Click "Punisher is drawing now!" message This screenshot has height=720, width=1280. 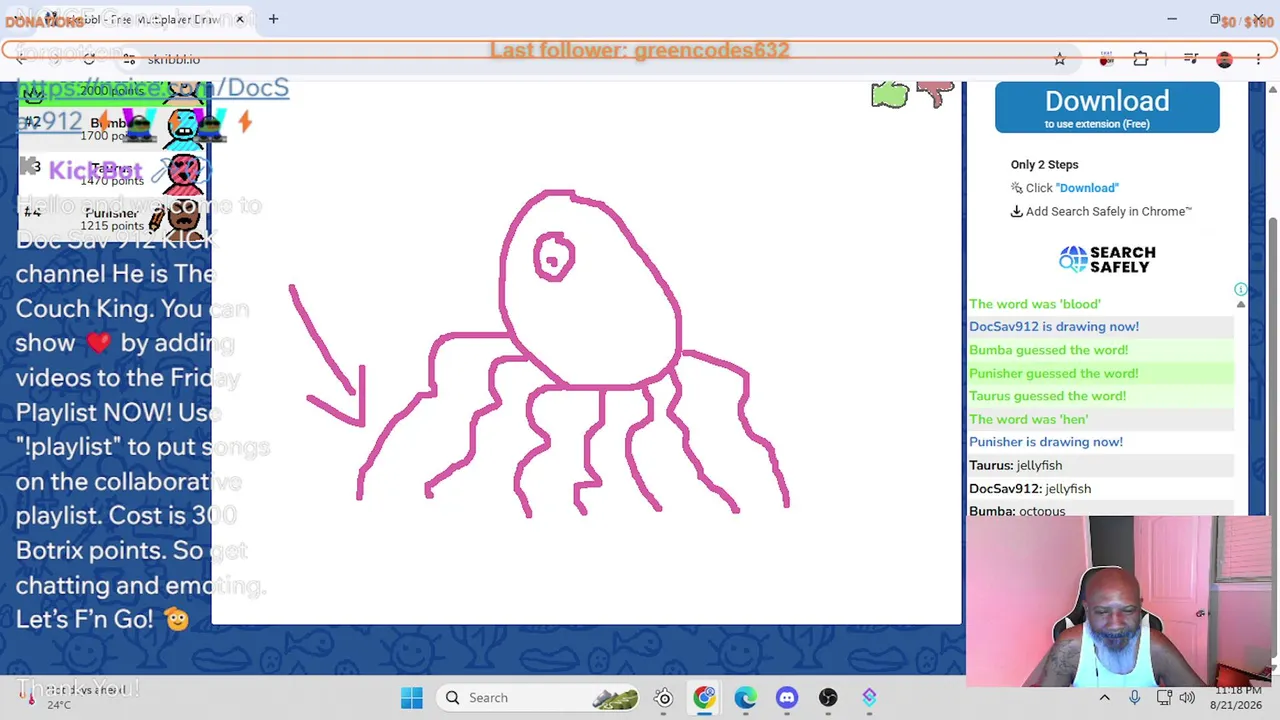coord(1045,442)
